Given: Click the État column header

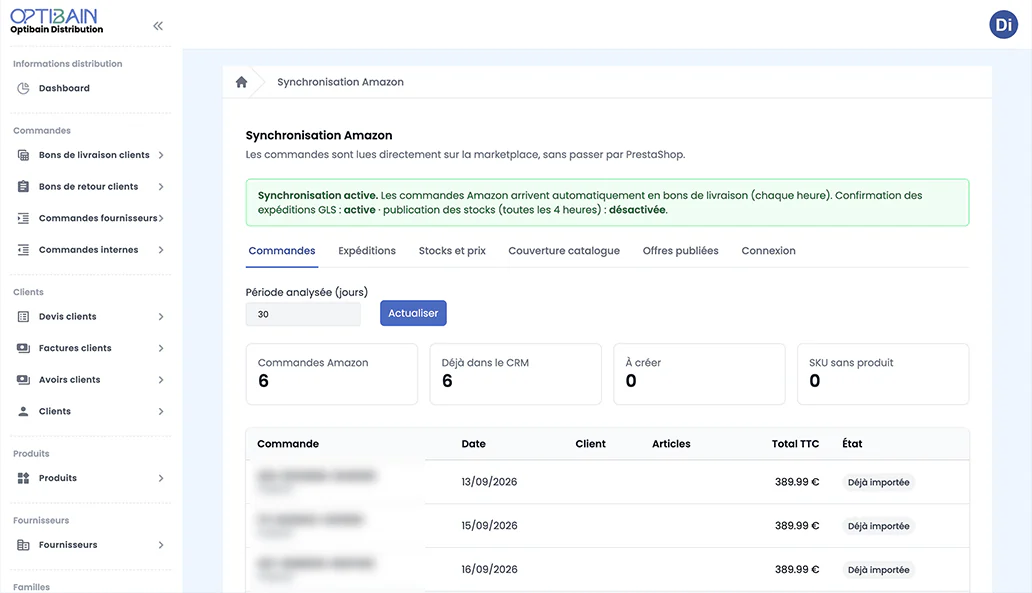Looking at the screenshot, I should 852,444.
